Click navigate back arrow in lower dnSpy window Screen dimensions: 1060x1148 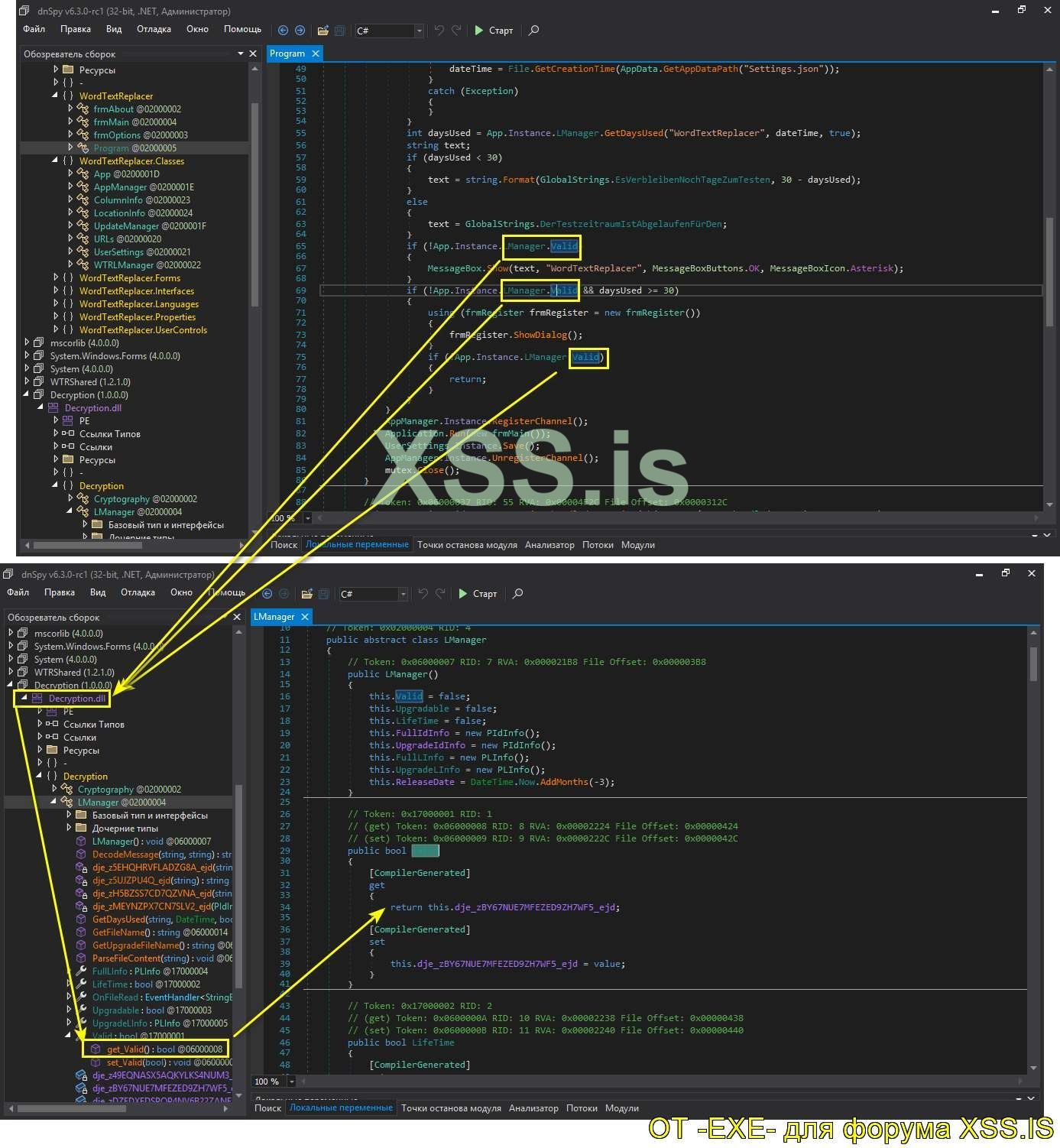tap(267, 594)
